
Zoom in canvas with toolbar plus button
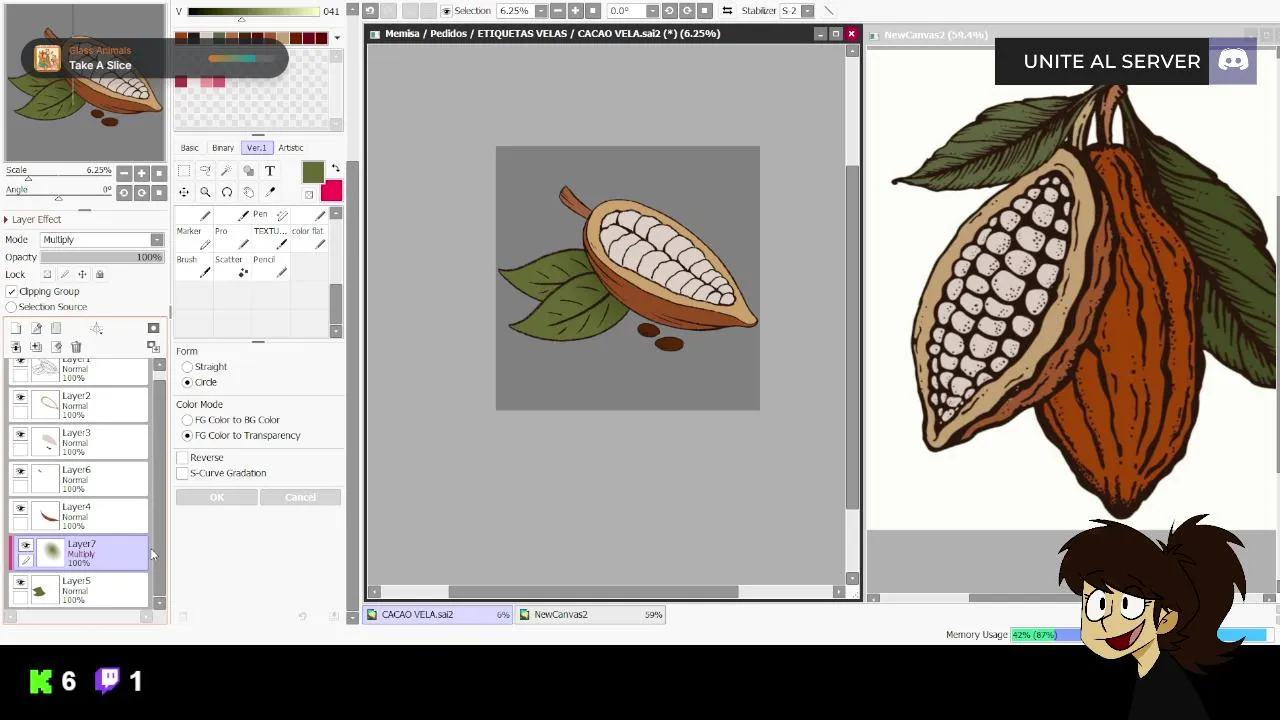click(x=575, y=11)
